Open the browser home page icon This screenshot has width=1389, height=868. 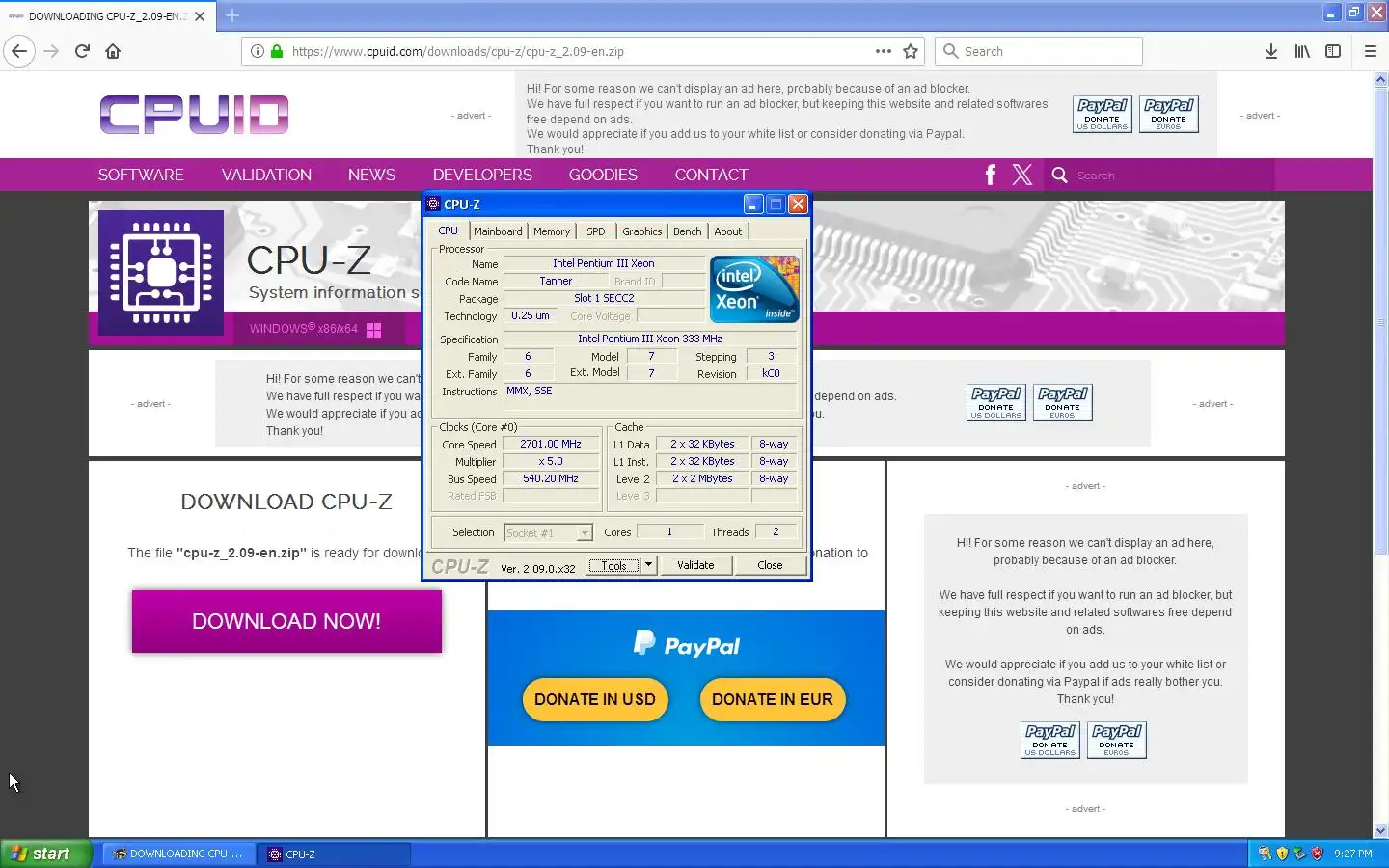click(113, 51)
